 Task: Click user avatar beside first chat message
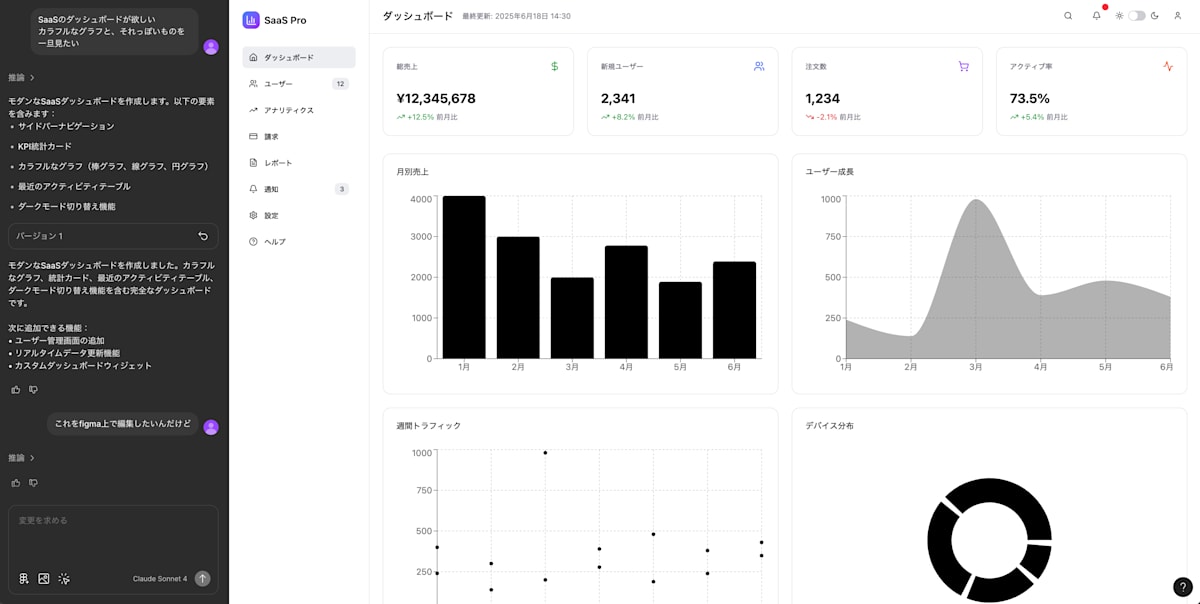point(211,47)
